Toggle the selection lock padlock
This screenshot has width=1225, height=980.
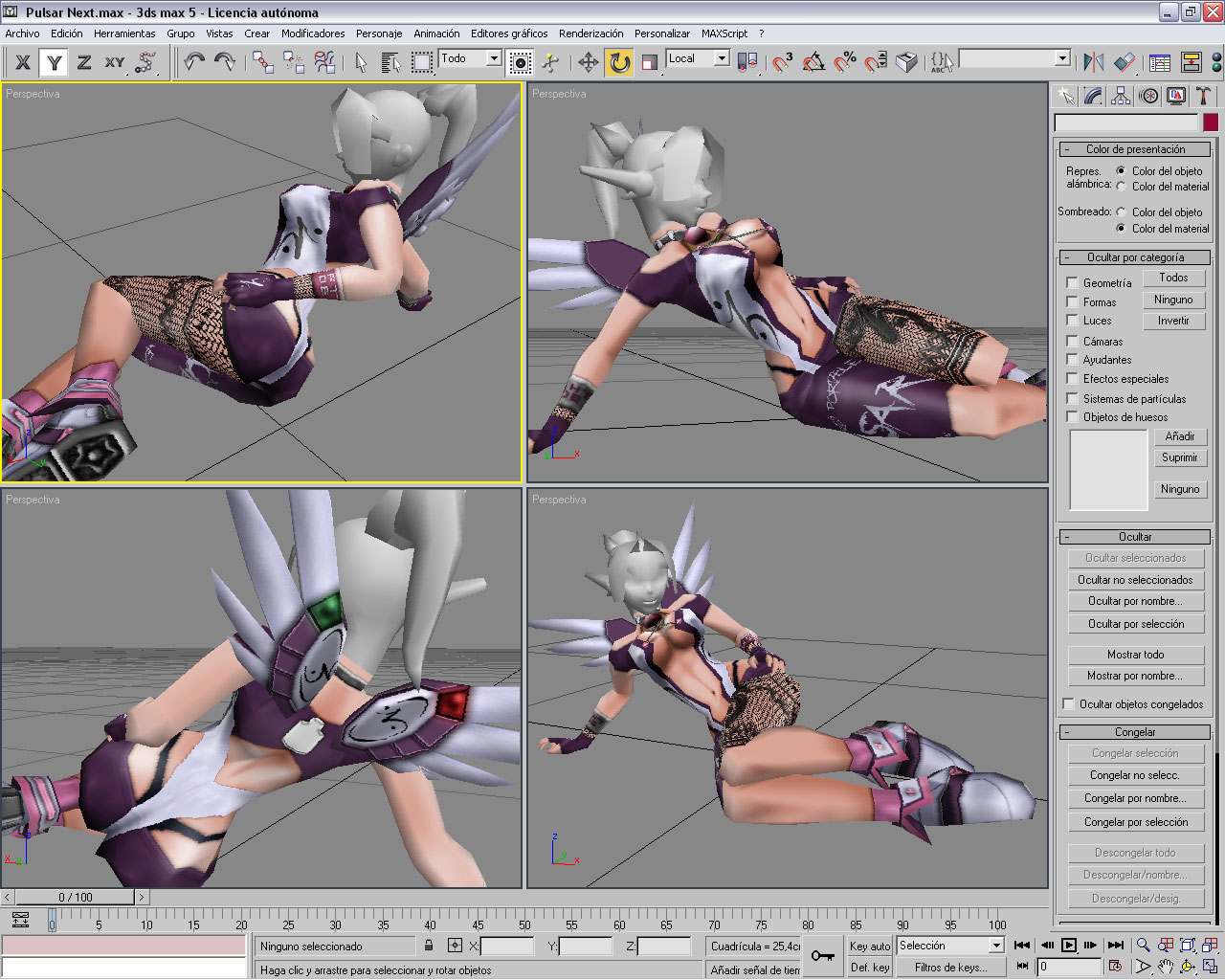[x=429, y=946]
